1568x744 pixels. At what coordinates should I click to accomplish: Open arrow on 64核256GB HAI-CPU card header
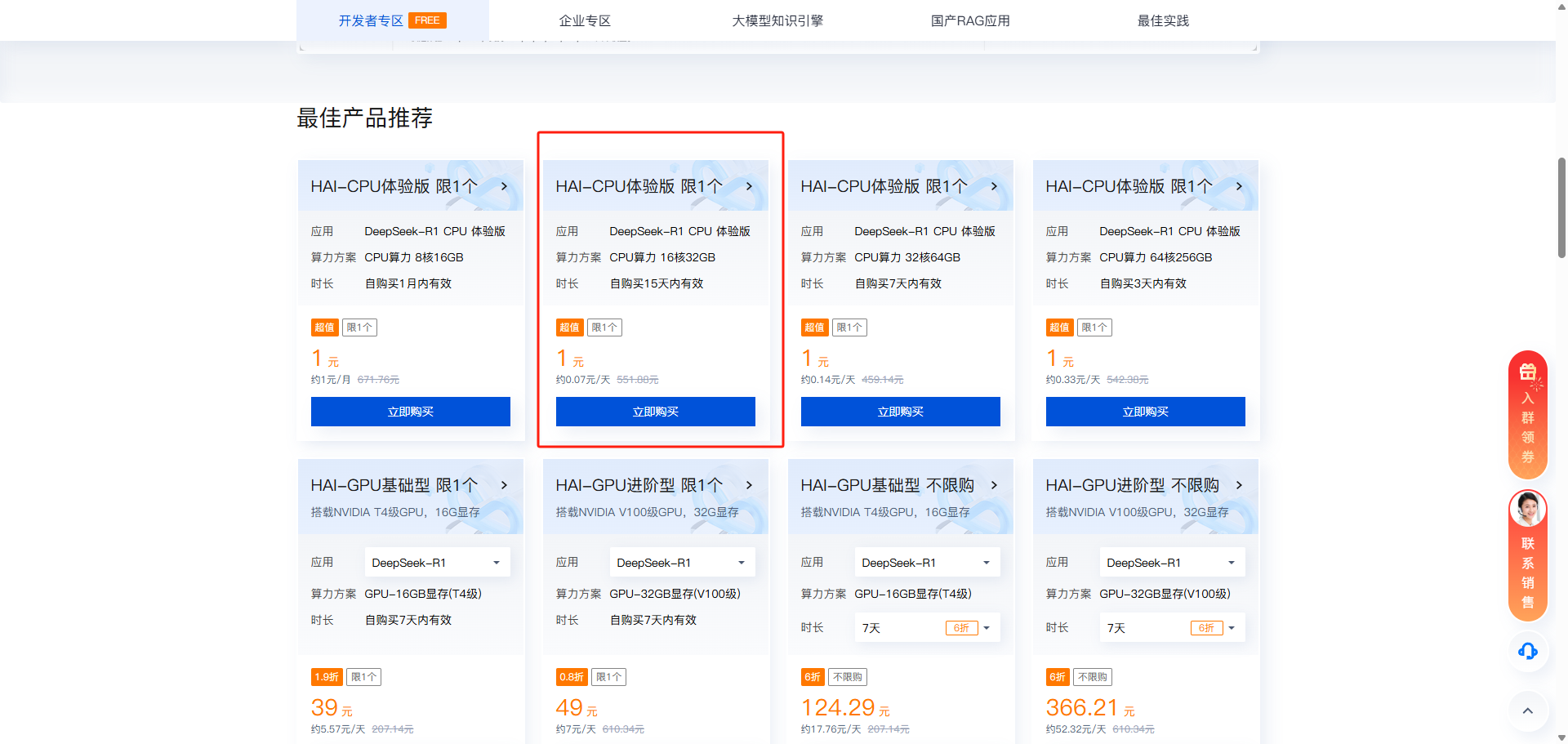(1239, 186)
